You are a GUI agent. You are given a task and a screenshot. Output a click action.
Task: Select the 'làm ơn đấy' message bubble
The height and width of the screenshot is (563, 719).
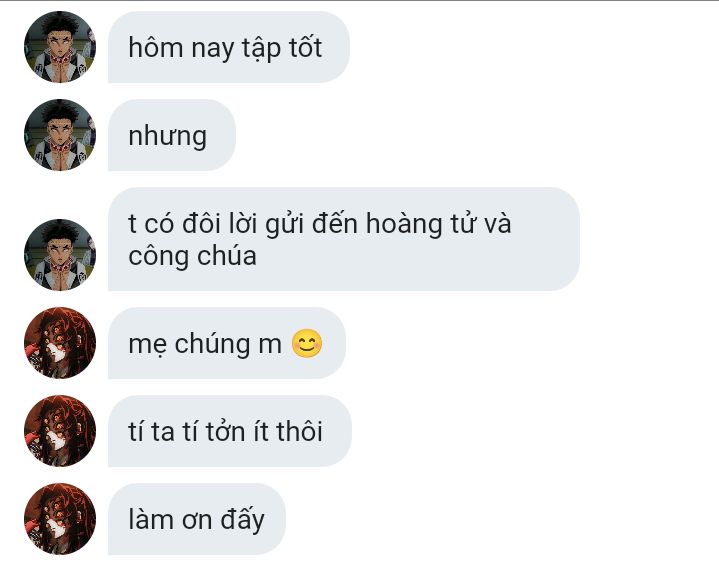197,519
